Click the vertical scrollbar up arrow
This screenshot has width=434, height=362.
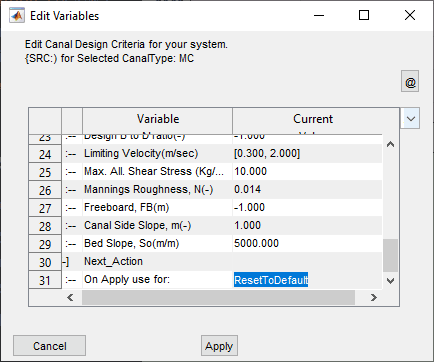(x=390, y=144)
